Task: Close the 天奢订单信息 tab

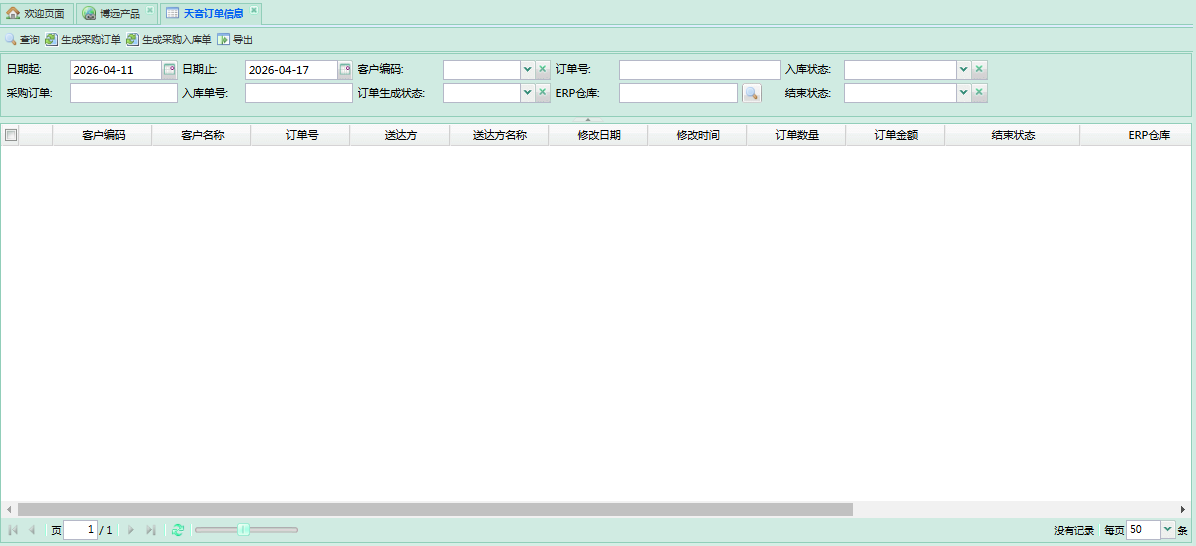Action: point(254,10)
